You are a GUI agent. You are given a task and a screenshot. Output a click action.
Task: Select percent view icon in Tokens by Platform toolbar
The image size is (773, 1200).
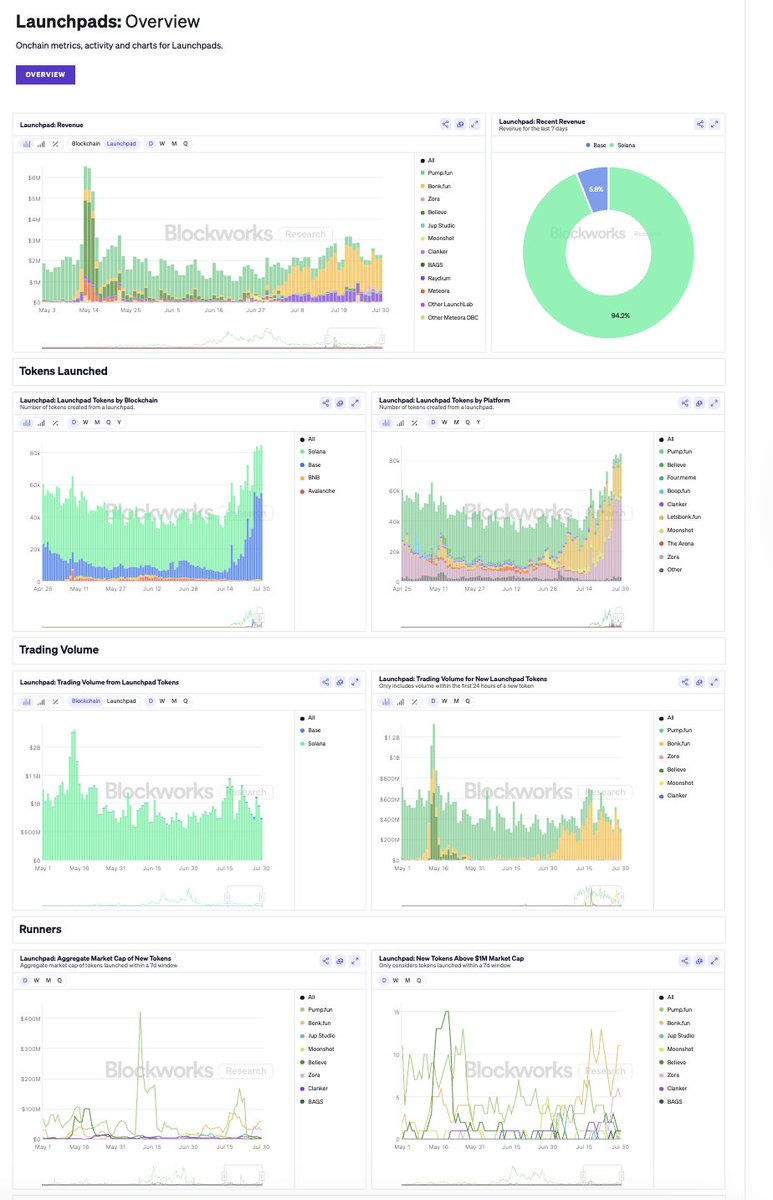(415, 422)
